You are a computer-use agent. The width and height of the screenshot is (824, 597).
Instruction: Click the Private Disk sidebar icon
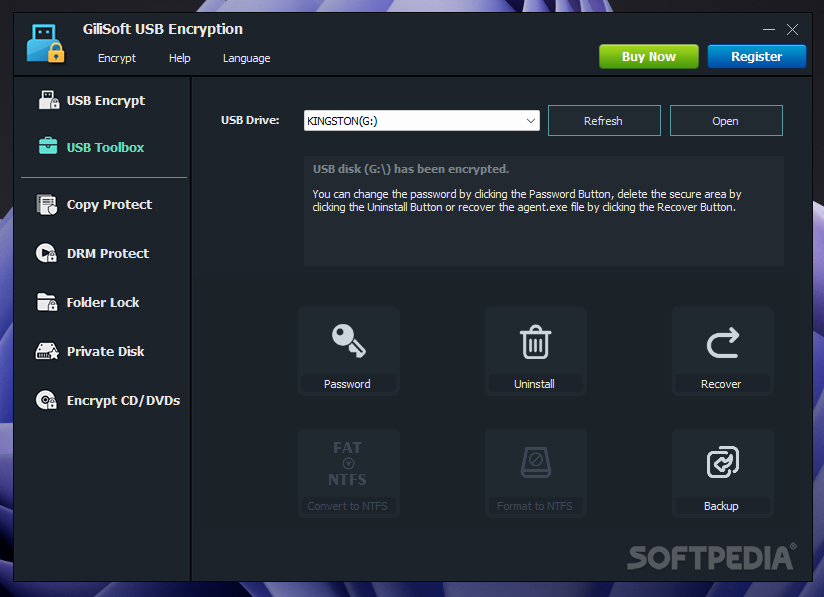point(47,351)
